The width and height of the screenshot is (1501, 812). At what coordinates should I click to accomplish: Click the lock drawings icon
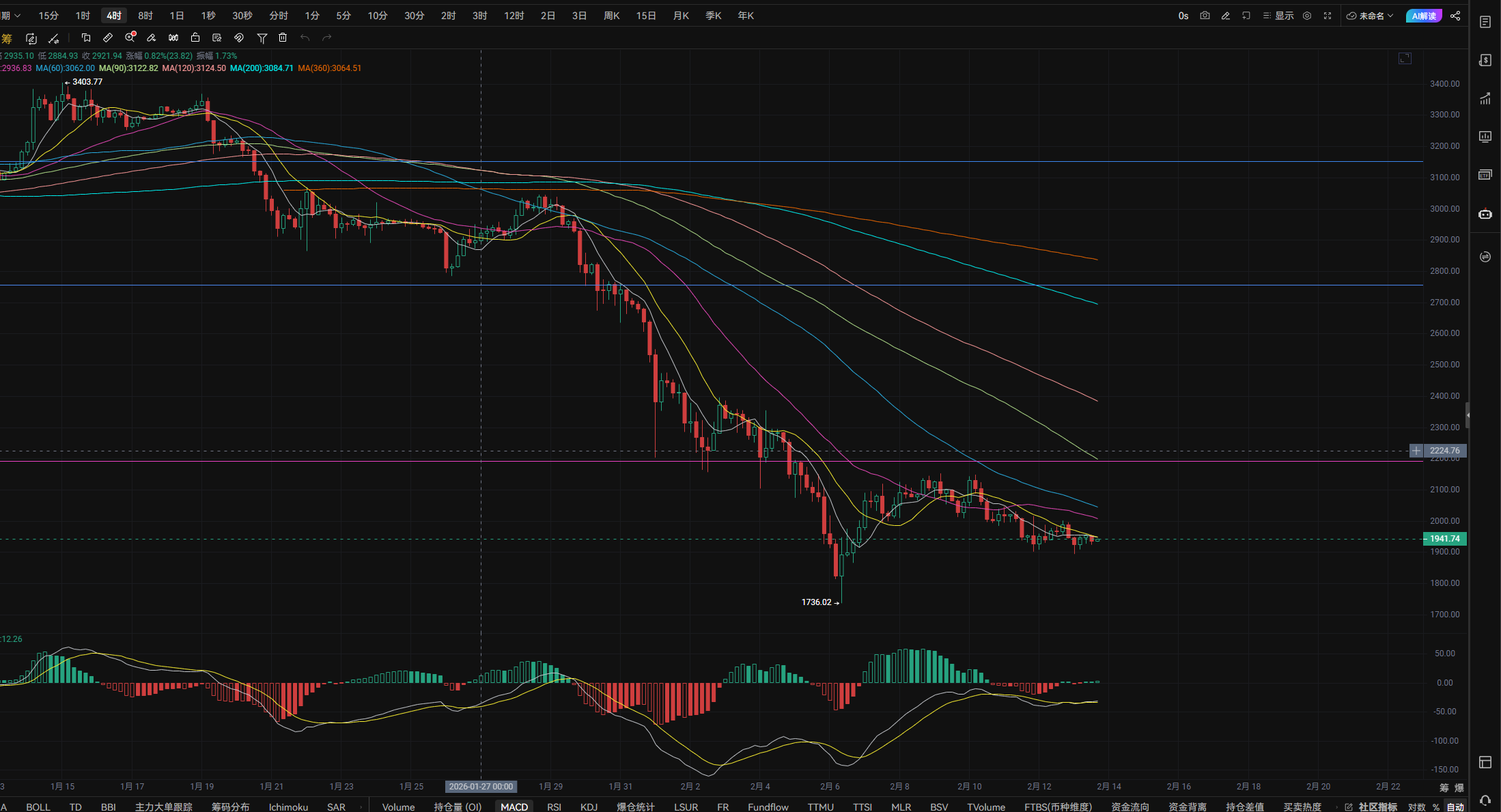195,38
